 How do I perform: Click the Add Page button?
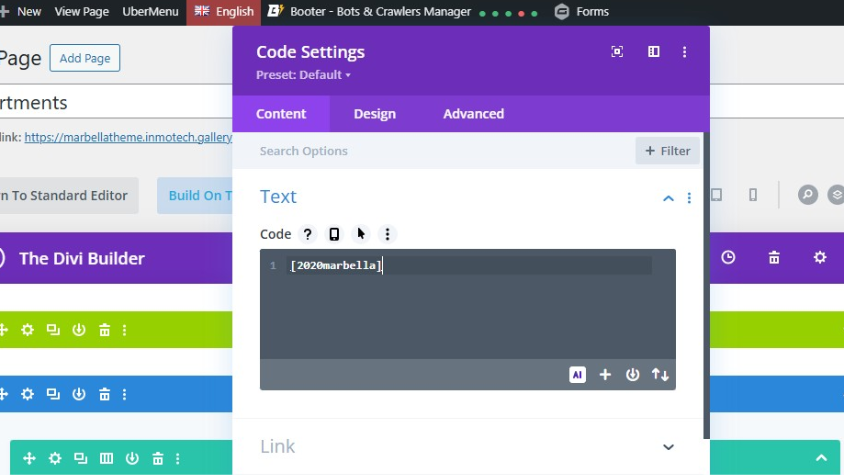85,58
